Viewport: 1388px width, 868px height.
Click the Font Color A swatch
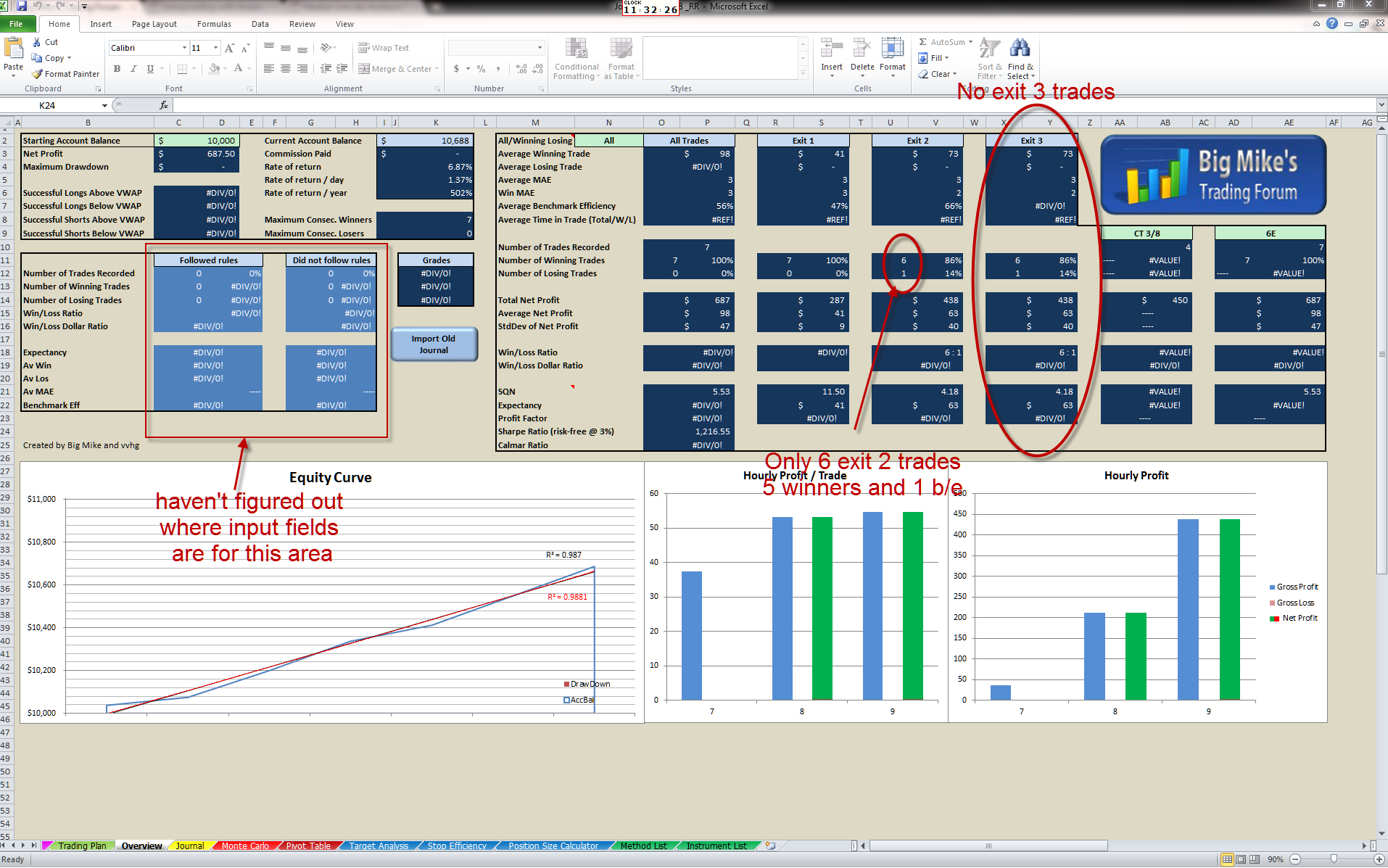(237, 69)
